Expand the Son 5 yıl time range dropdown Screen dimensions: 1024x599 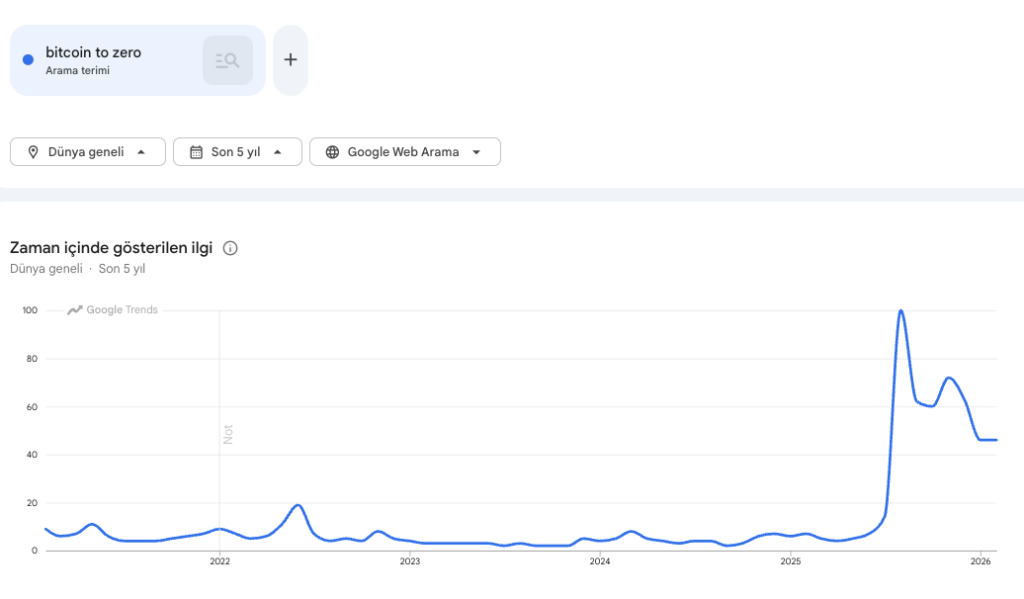237,152
